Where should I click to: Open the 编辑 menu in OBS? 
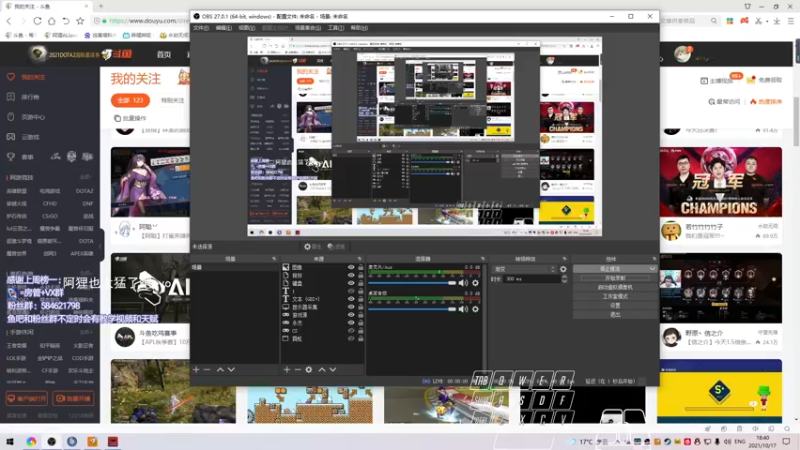(223, 28)
